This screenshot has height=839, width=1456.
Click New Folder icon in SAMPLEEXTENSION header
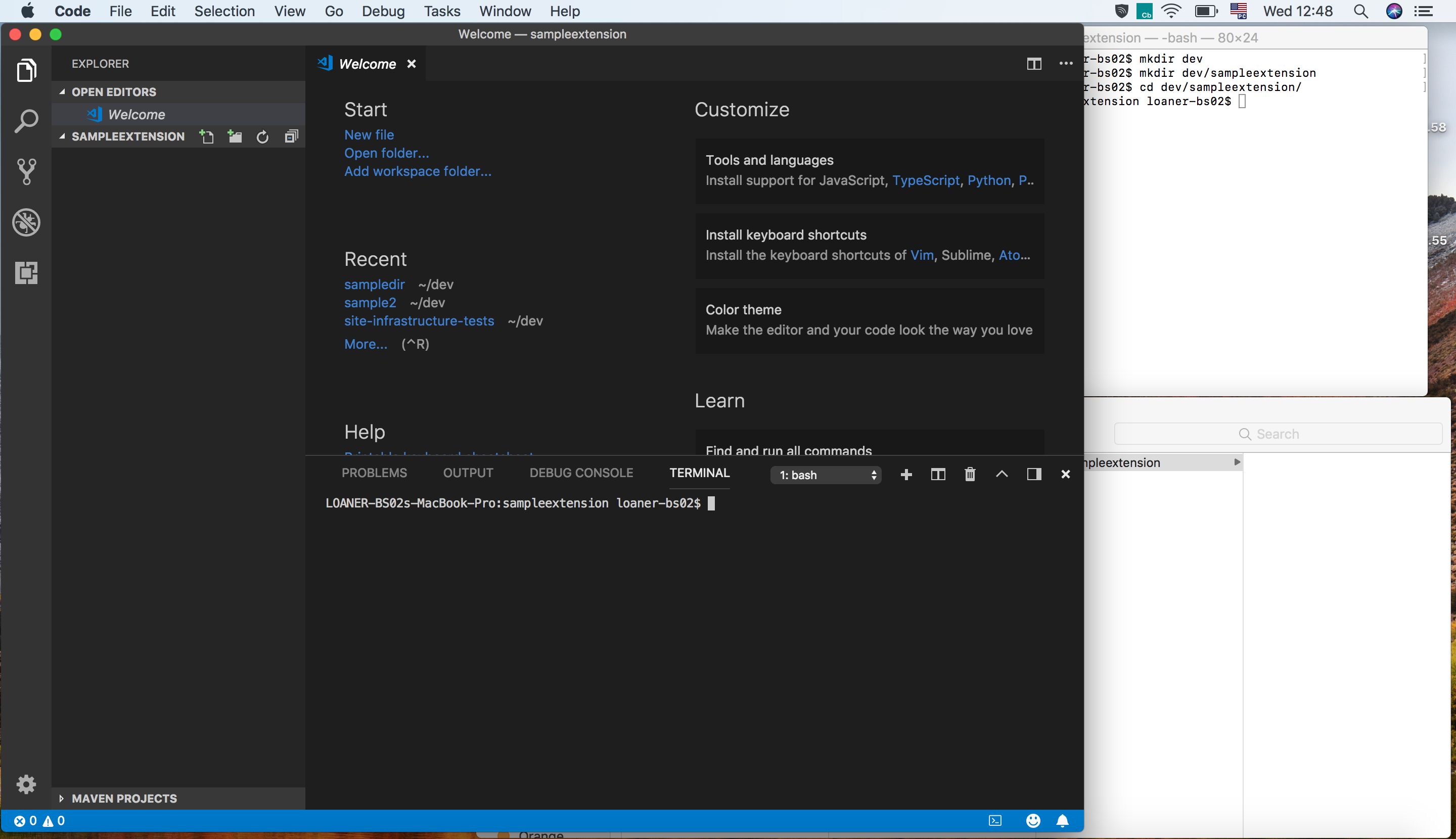point(235,136)
